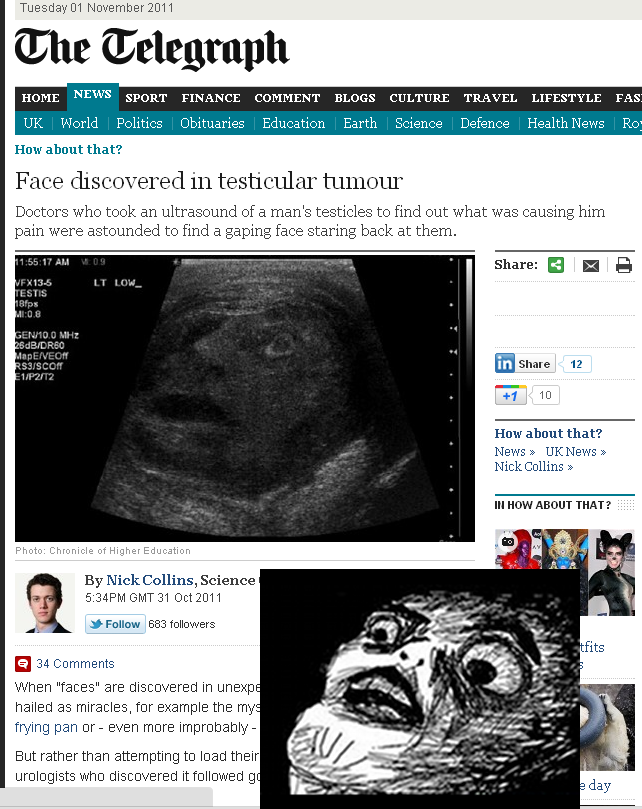
Task: Open the Defence subsection
Action: coord(485,123)
